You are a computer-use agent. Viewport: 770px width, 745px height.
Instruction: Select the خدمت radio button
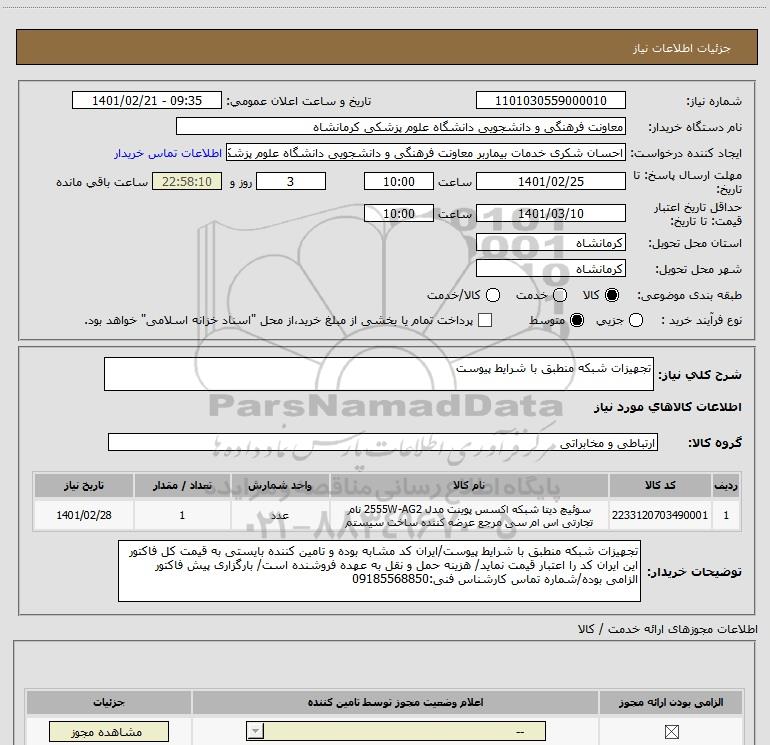pos(560,295)
